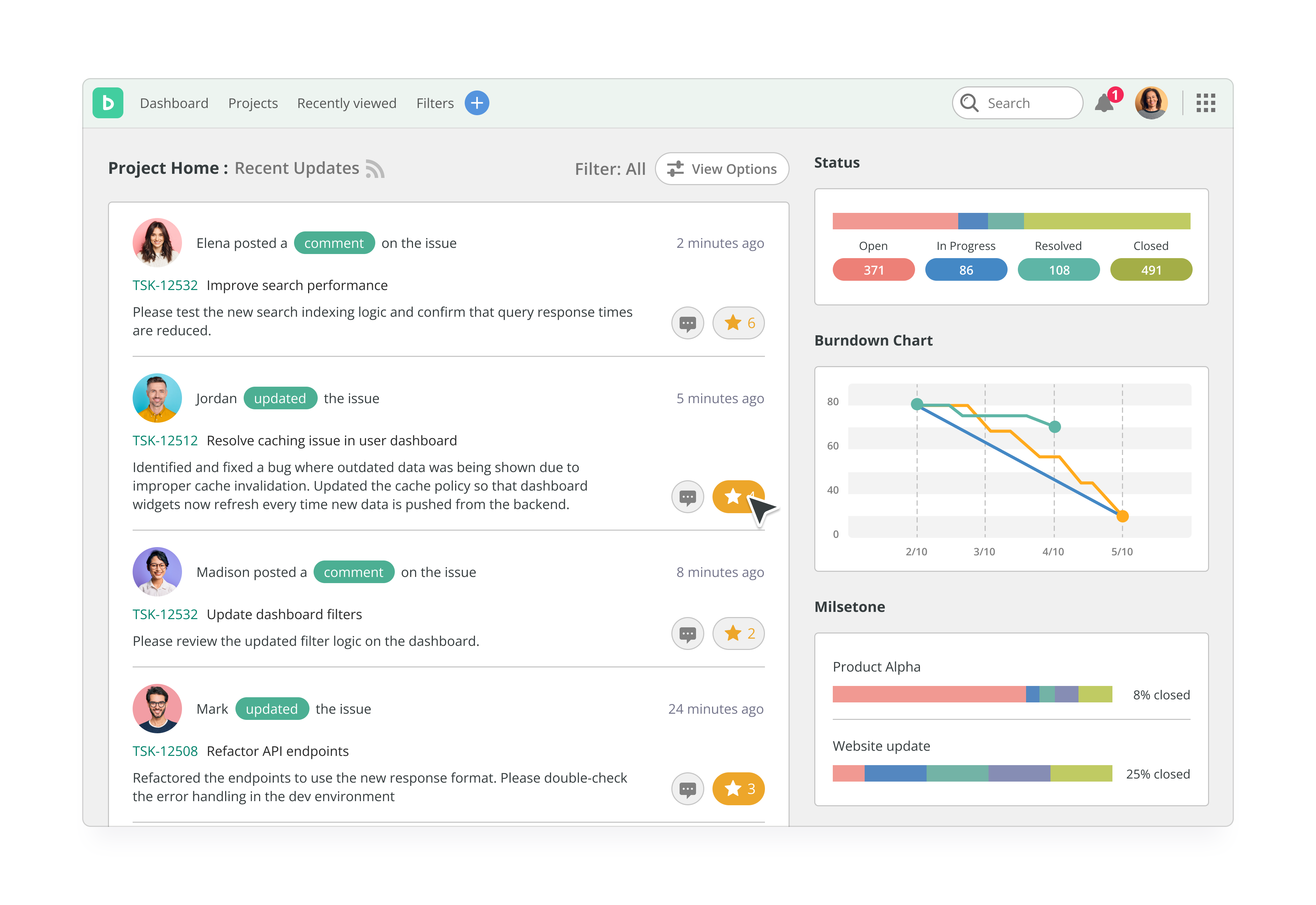Open the Recently viewed menu item
This screenshot has height=905, width=1316.
point(346,103)
